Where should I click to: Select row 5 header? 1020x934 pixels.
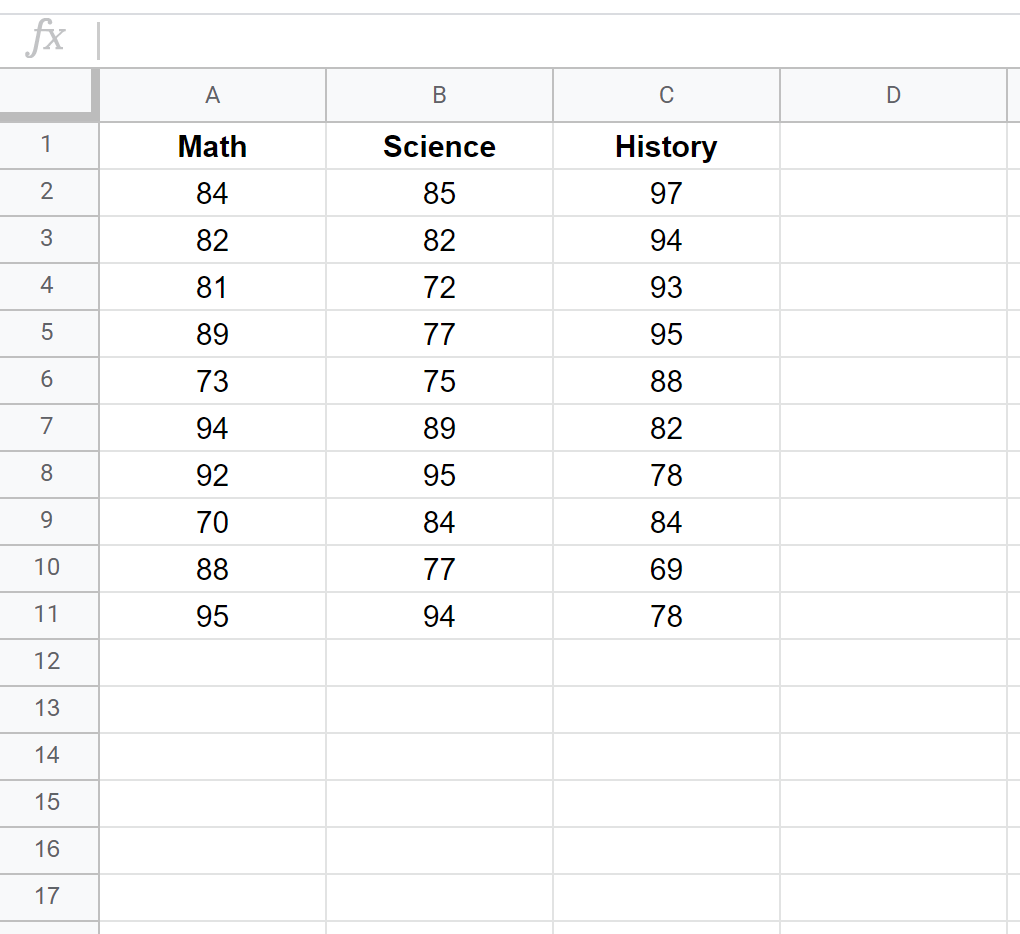coord(48,334)
